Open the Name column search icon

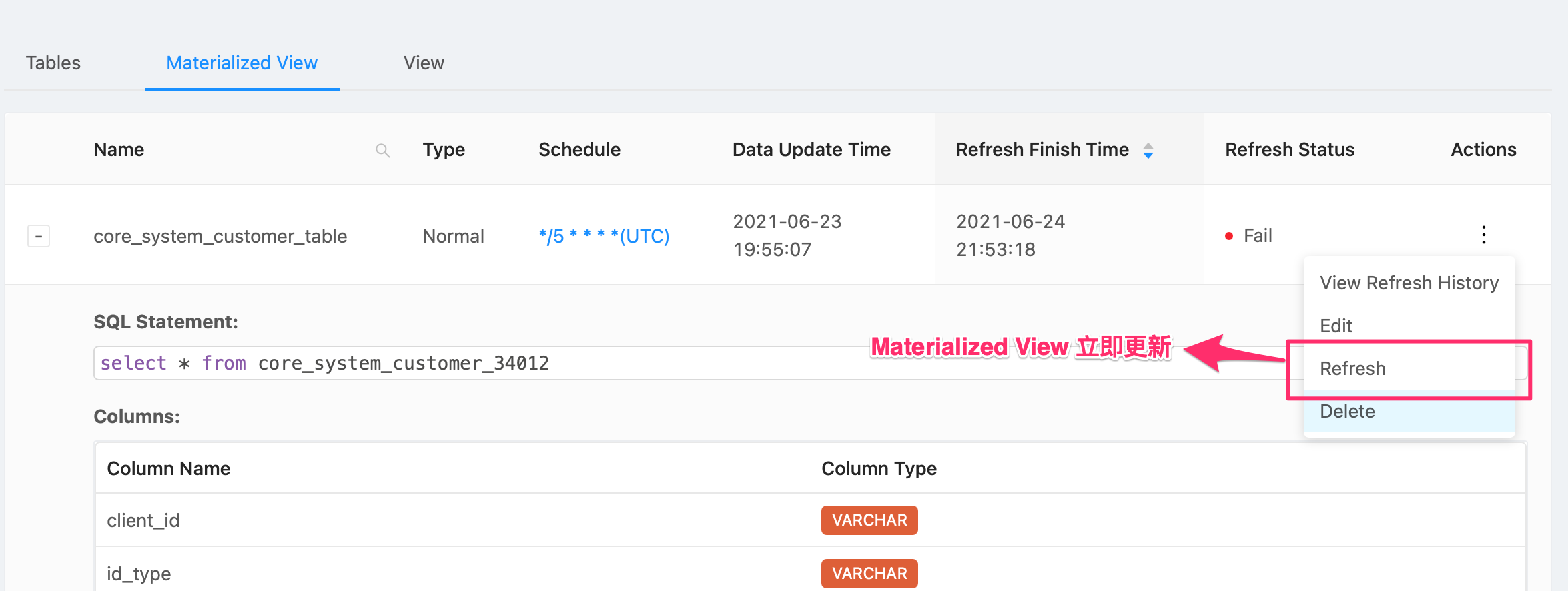[x=382, y=150]
